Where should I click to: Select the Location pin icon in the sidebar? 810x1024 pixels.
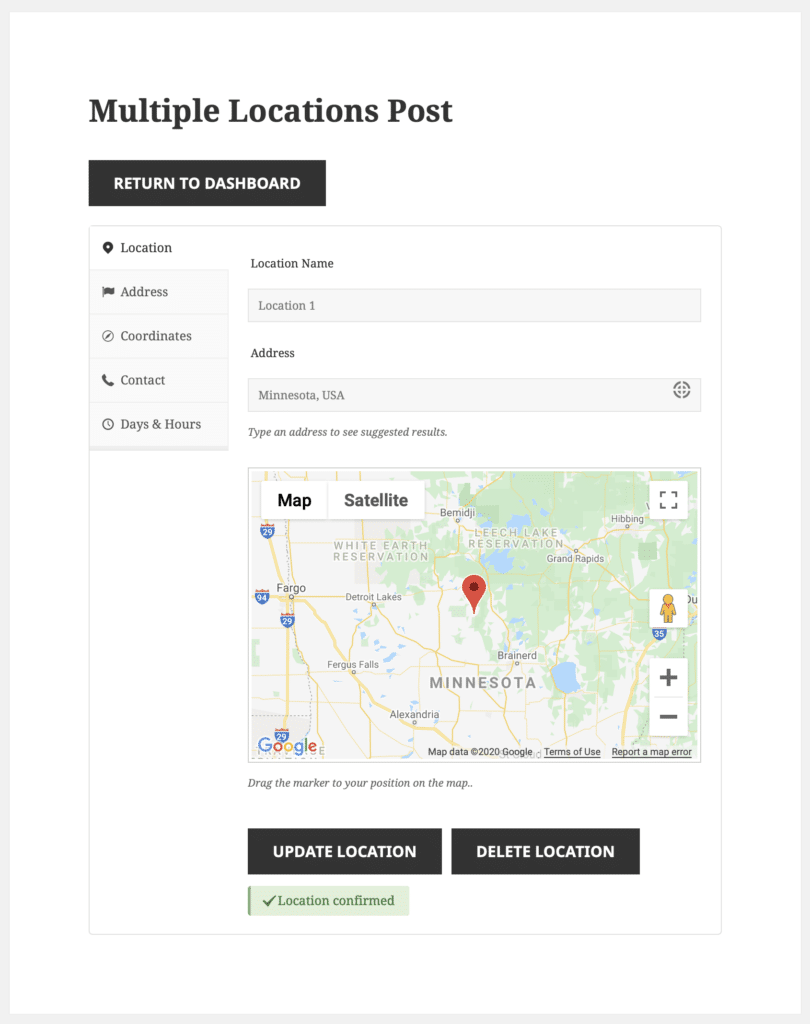(110, 247)
